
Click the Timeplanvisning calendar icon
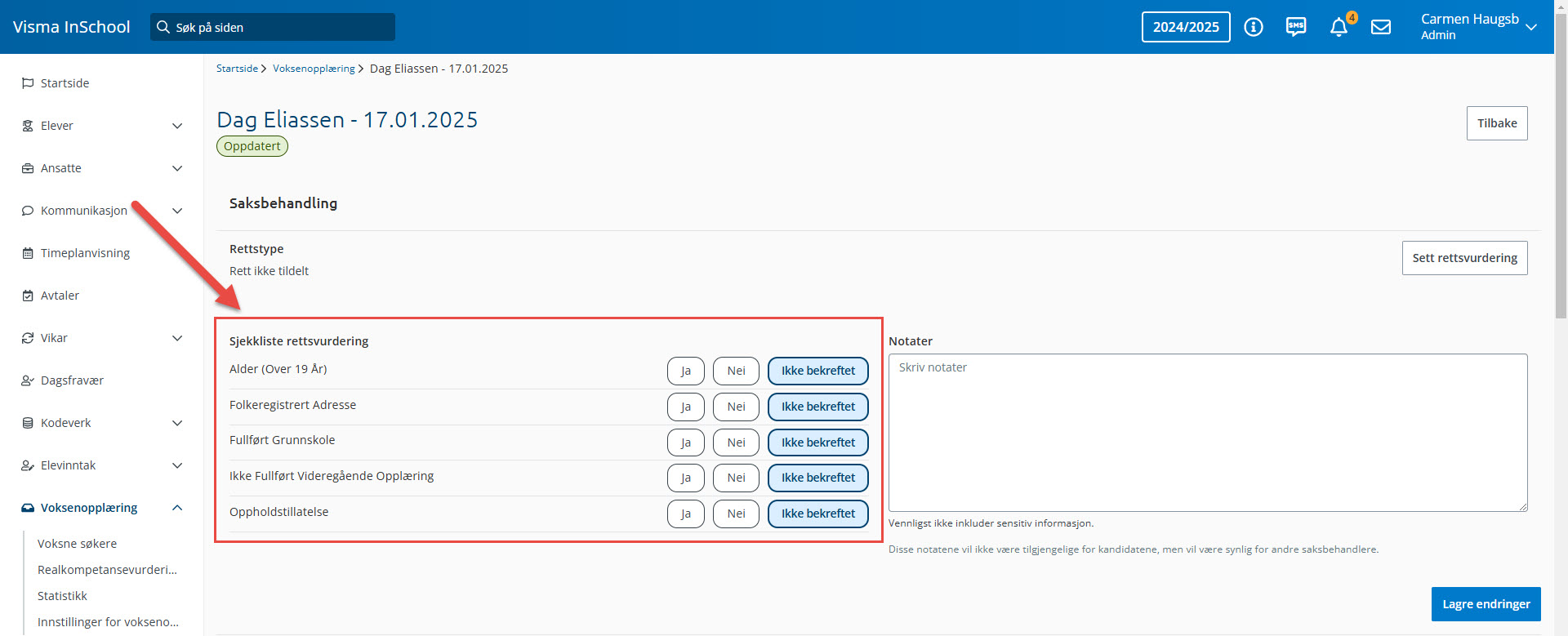[28, 253]
